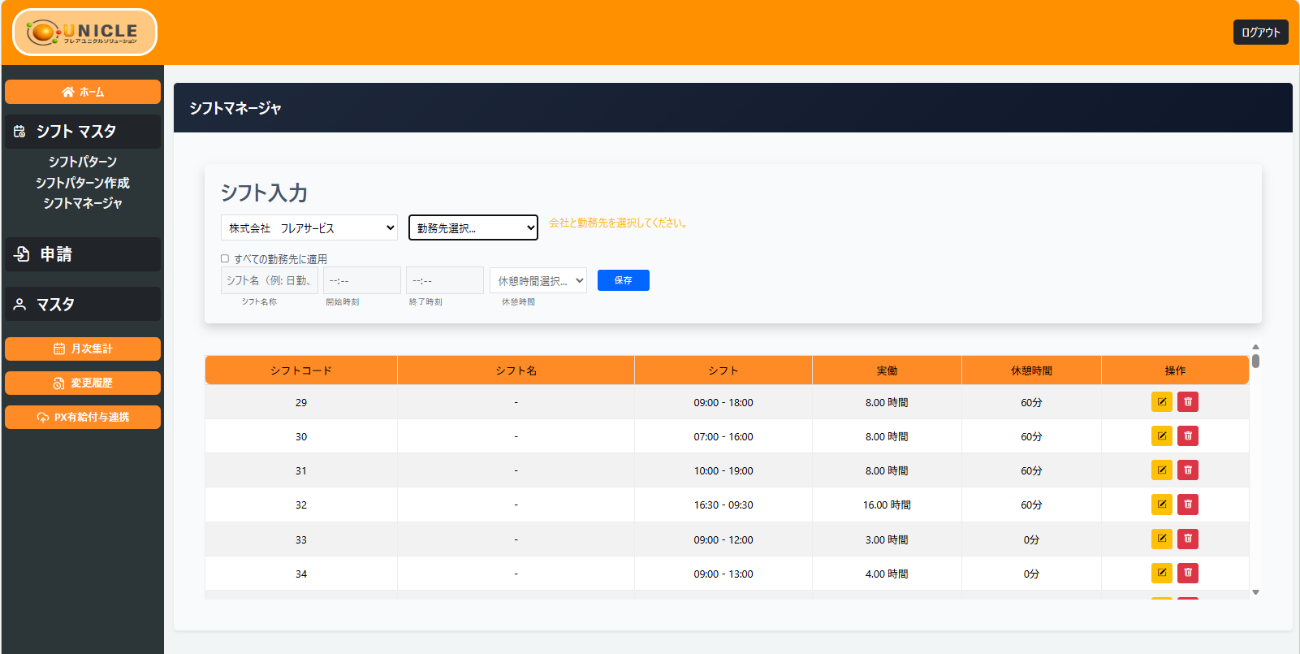1300x654 pixels.
Task: Remove shift code 30 via trash icon
Action: click(1187, 436)
